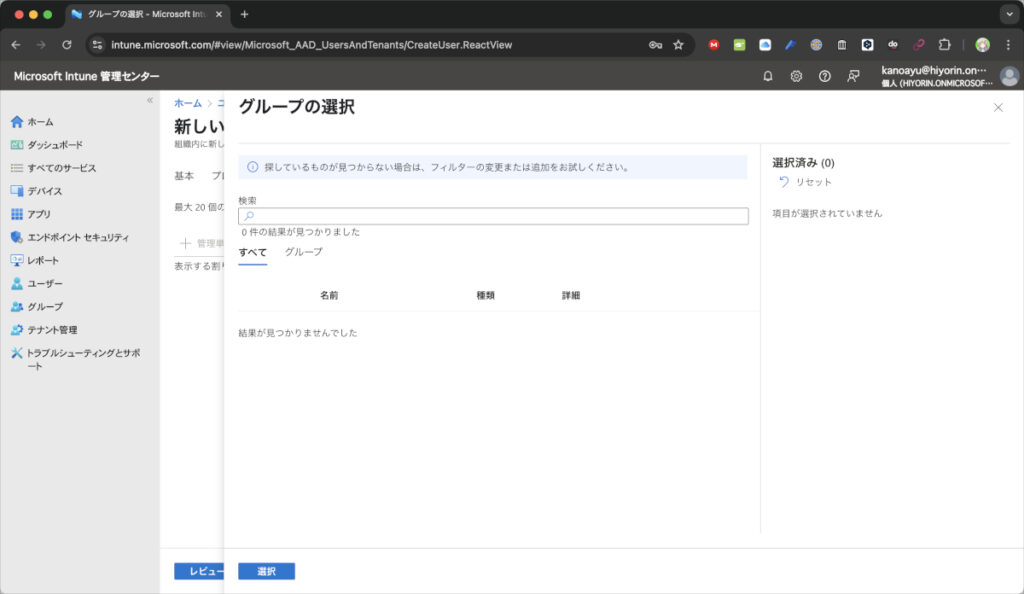Click the red M extension icon
The height and width of the screenshot is (594, 1024).
714,45
